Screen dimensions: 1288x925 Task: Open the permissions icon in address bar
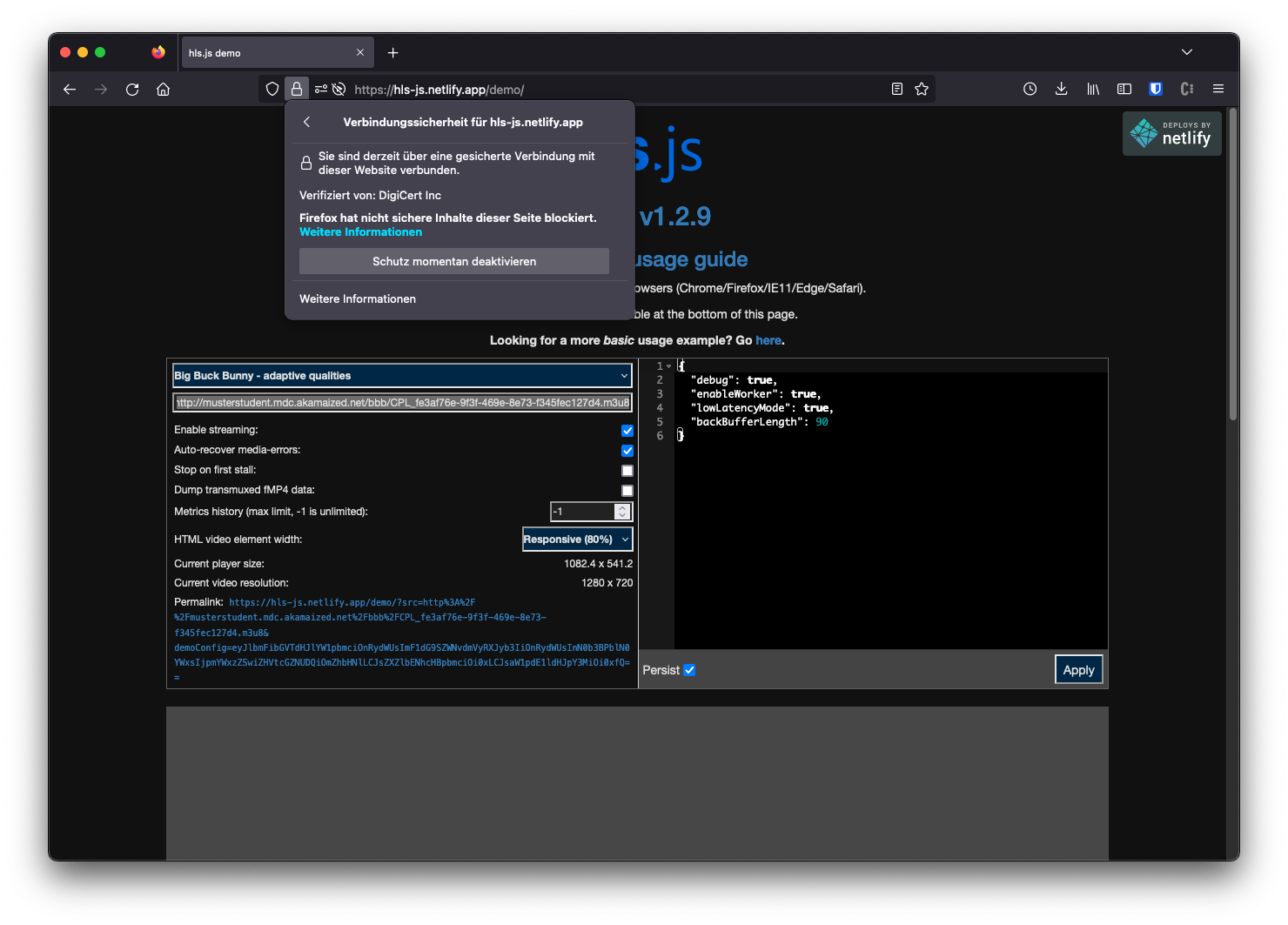(321, 89)
